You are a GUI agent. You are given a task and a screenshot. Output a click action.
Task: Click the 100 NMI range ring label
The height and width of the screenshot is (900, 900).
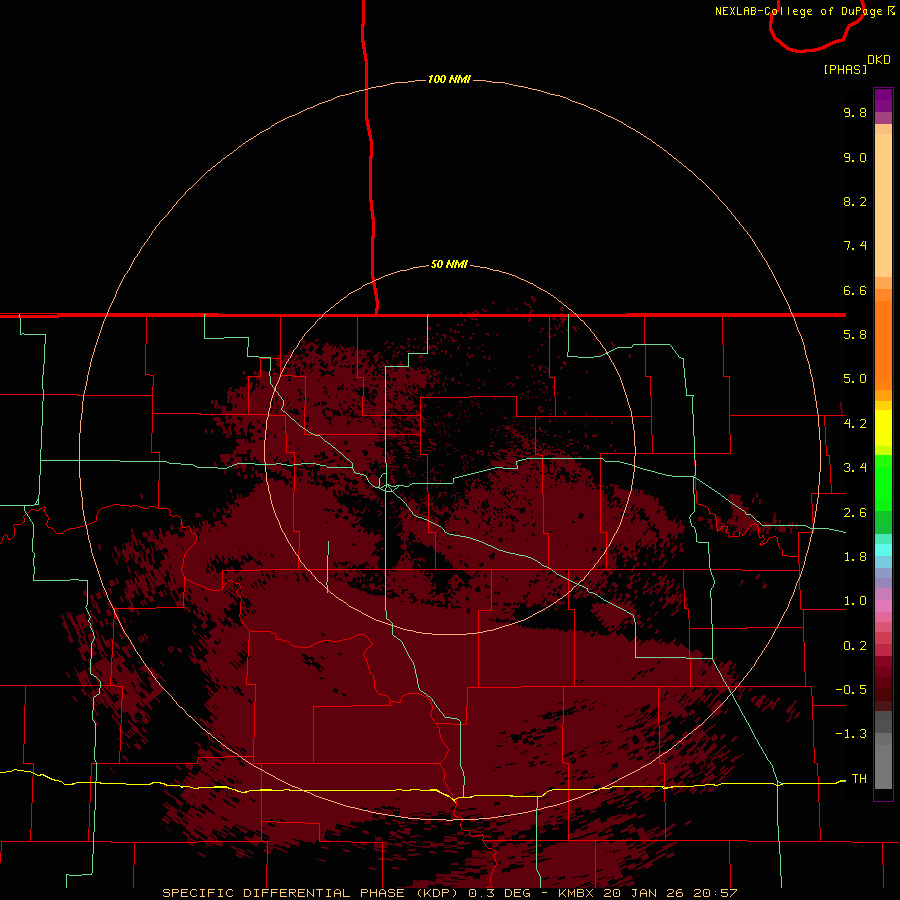pos(449,79)
